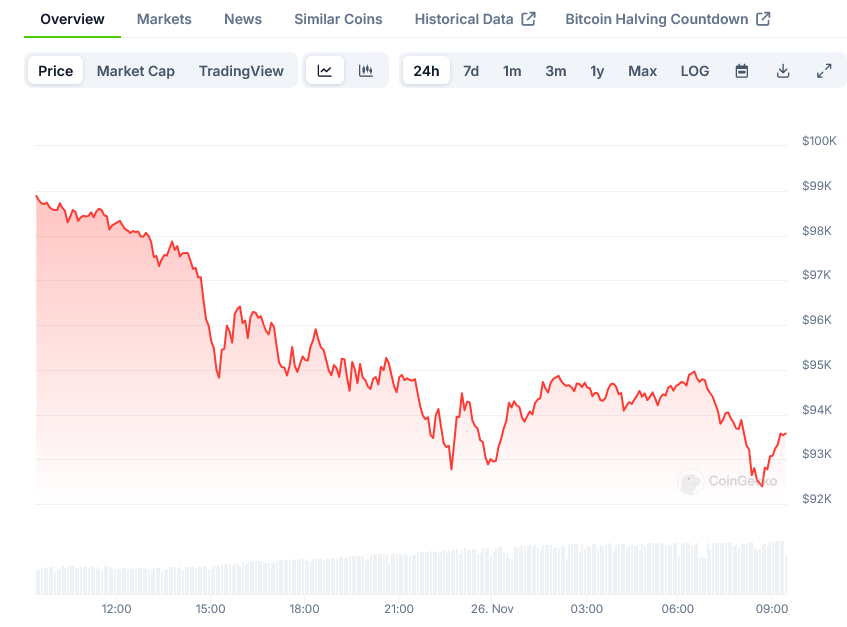Toggle LOG scale on the chart
The width and height of the screenshot is (847, 627).
pos(695,71)
